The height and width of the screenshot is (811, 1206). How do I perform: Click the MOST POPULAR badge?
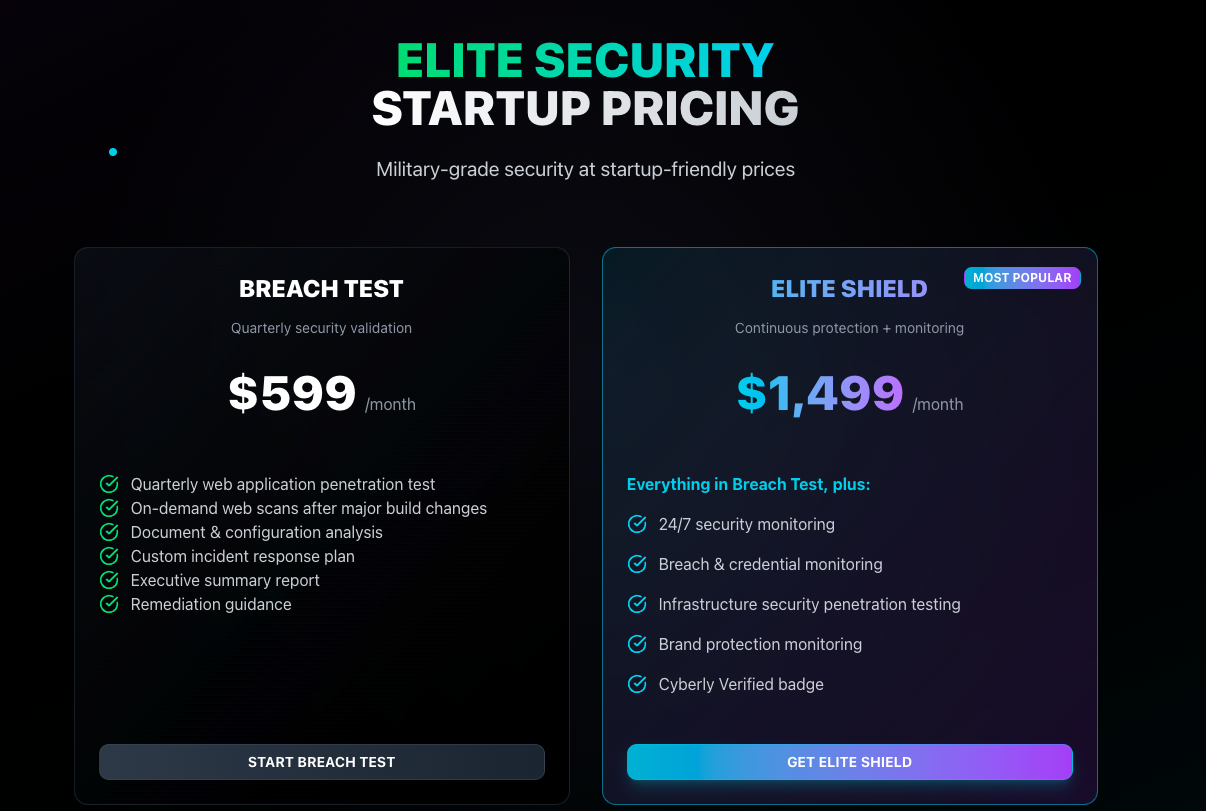click(x=1022, y=278)
